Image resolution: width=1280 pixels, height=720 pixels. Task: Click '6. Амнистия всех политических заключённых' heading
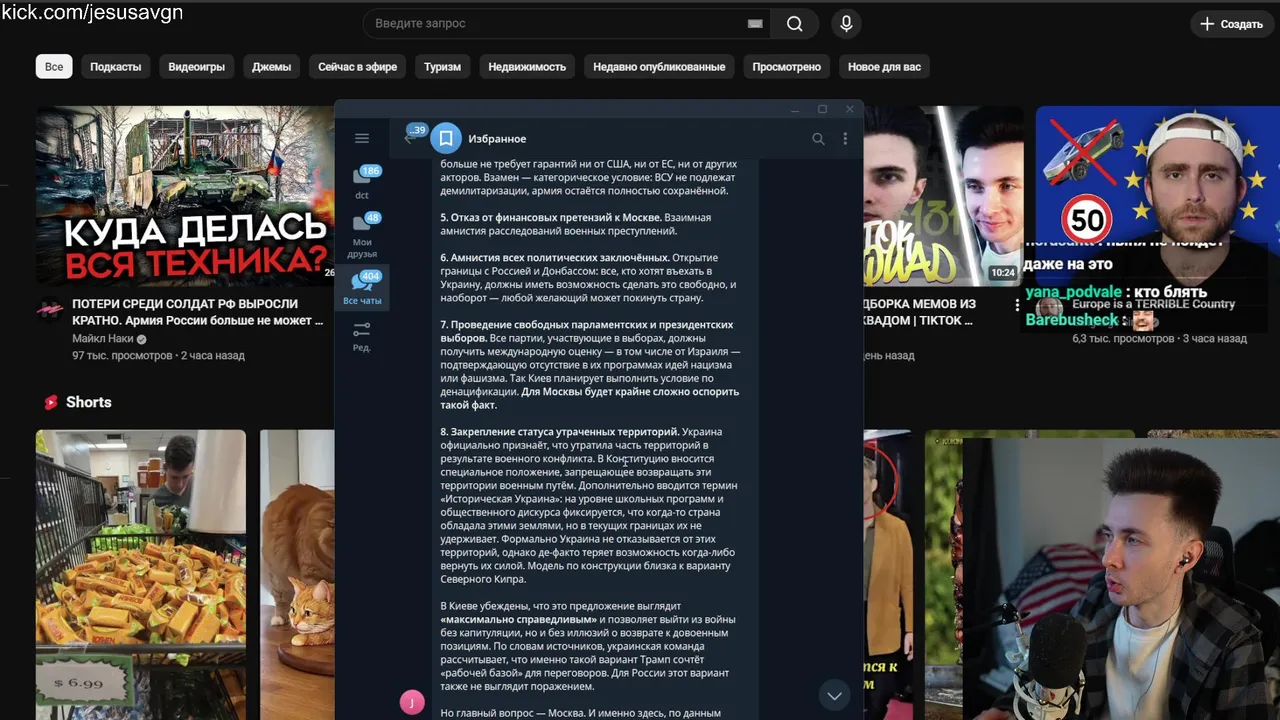point(556,258)
